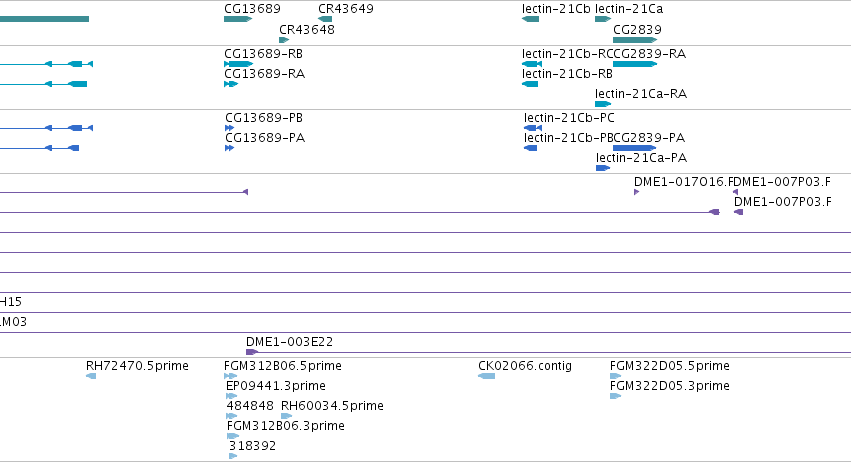Click the 484848 feature label
The image size is (851, 462).
(x=250, y=406)
